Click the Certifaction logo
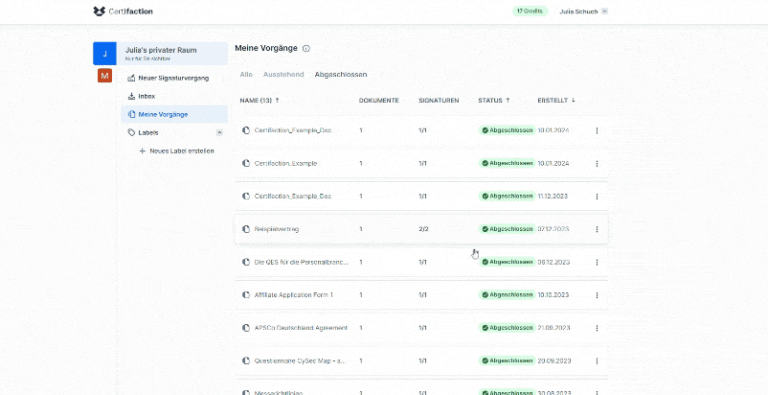The width and height of the screenshot is (768, 395). tap(123, 11)
